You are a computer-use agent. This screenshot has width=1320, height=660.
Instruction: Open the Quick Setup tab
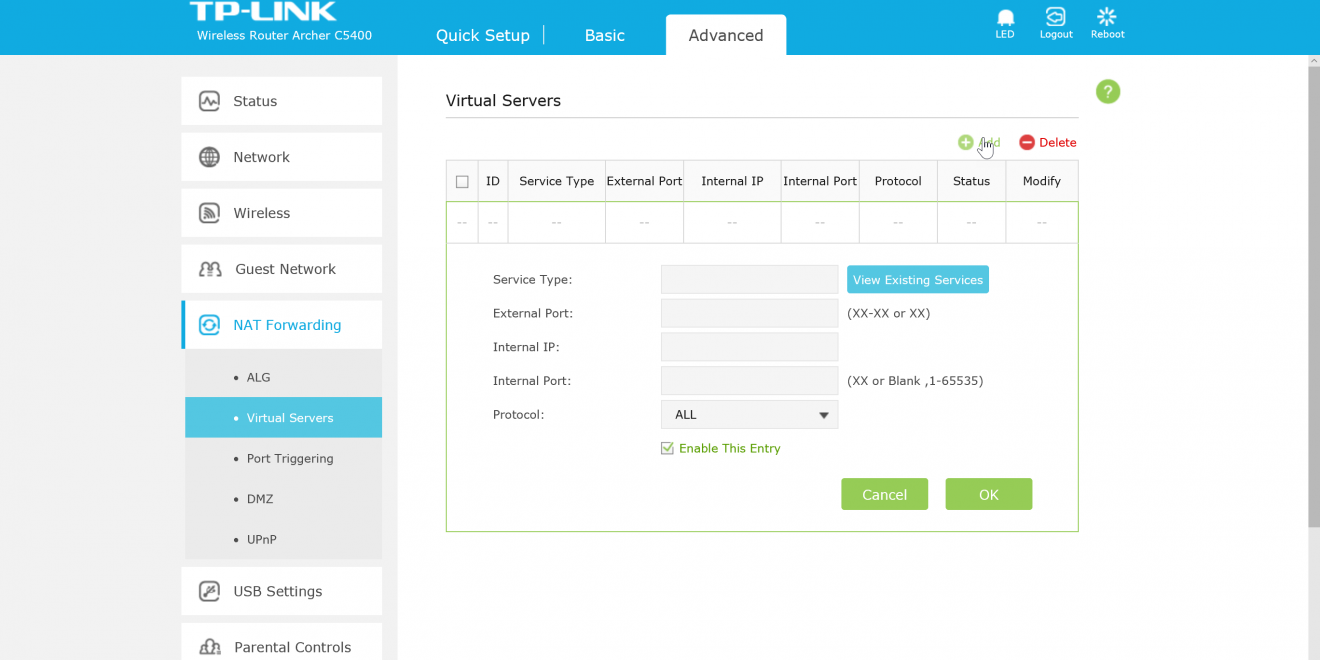click(482, 35)
